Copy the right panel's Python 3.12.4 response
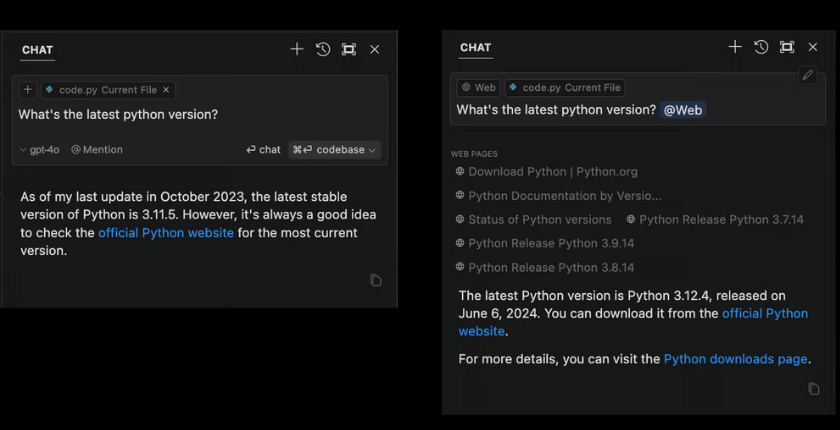Viewport: 840px width, 430px height. [x=813, y=388]
